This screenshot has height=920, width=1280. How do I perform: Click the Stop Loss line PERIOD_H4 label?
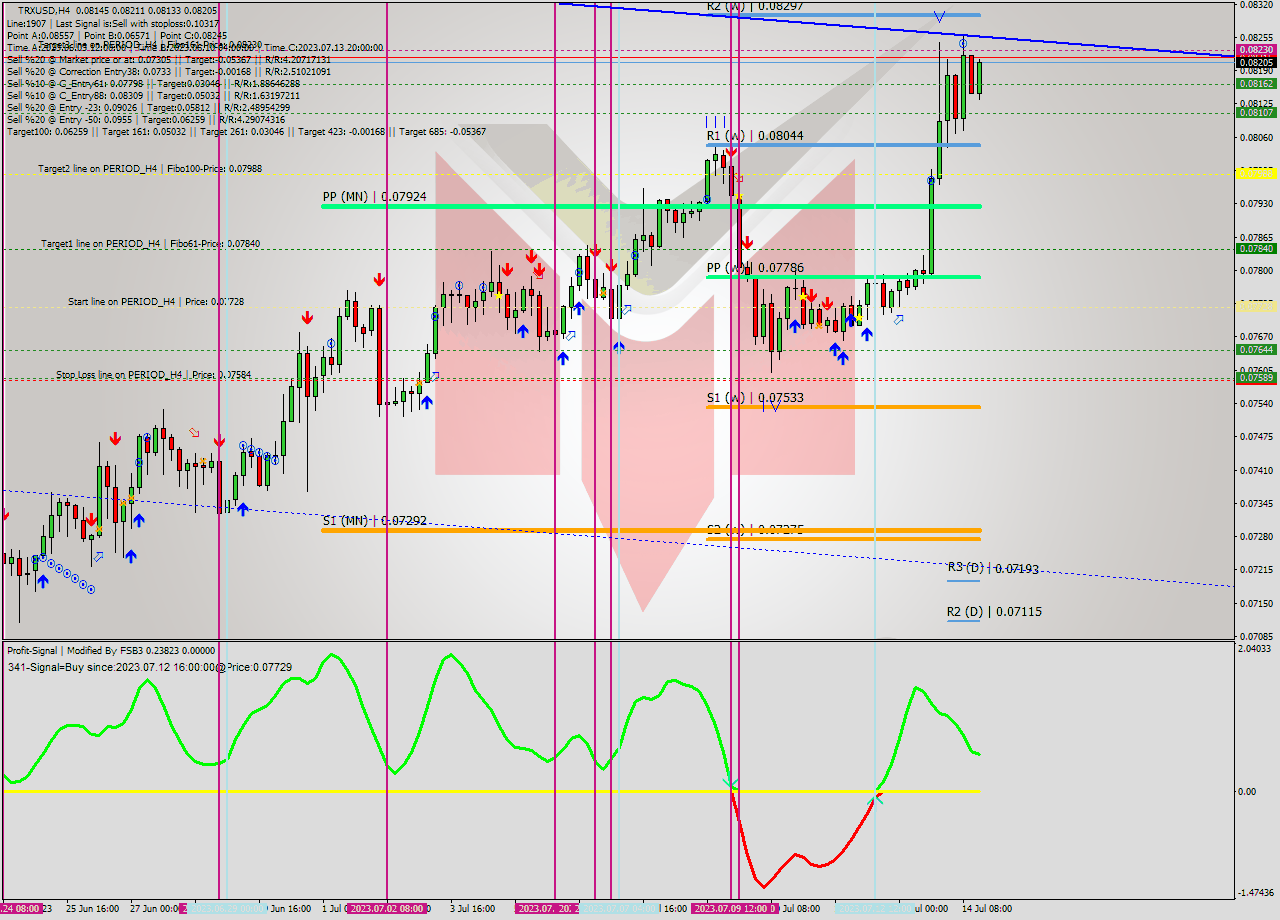(x=154, y=375)
